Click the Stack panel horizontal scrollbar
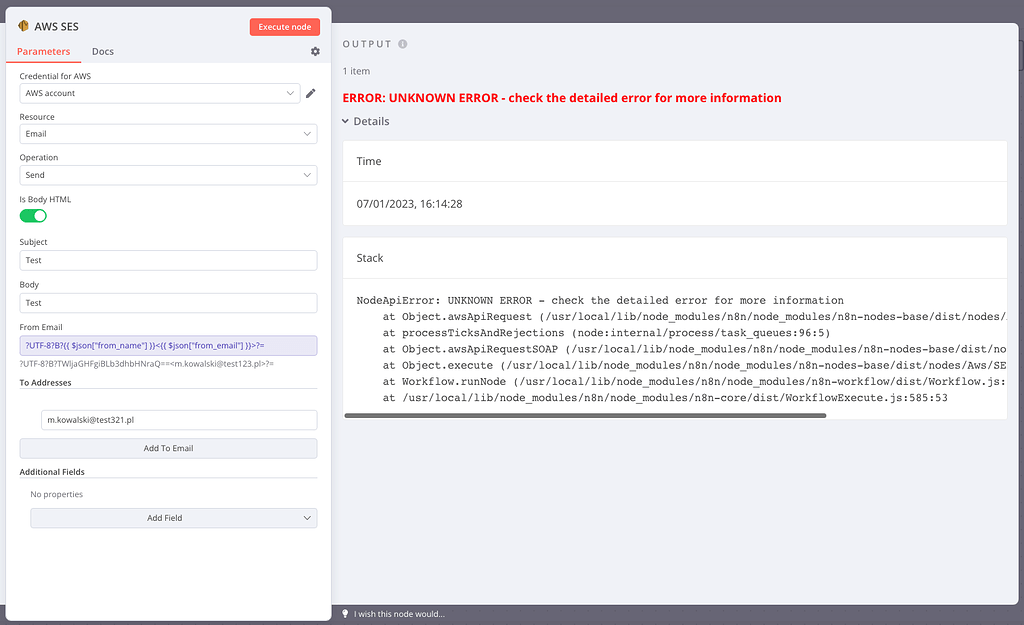Image resolution: width=1024 pixels, height=625 pixels. pos(585,414)
